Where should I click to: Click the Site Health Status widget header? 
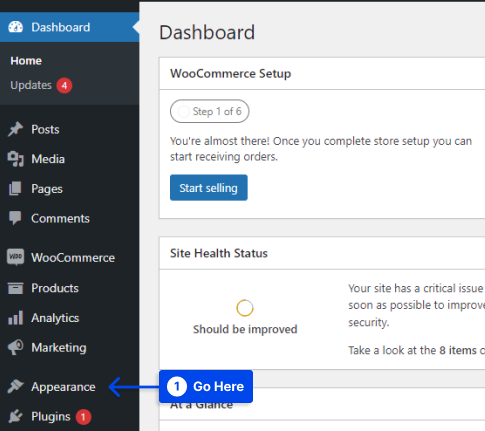coord(322,253)
